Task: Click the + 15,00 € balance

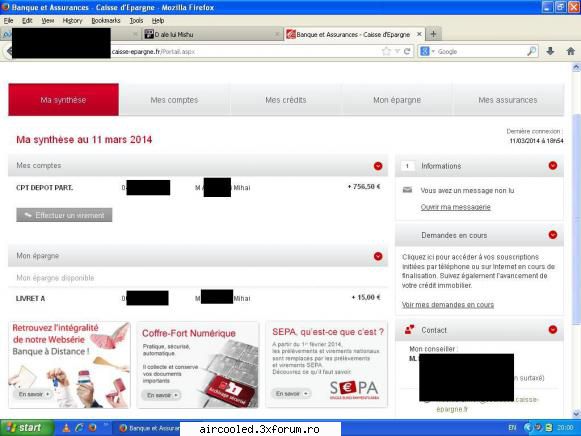Action: pos(366,297)
